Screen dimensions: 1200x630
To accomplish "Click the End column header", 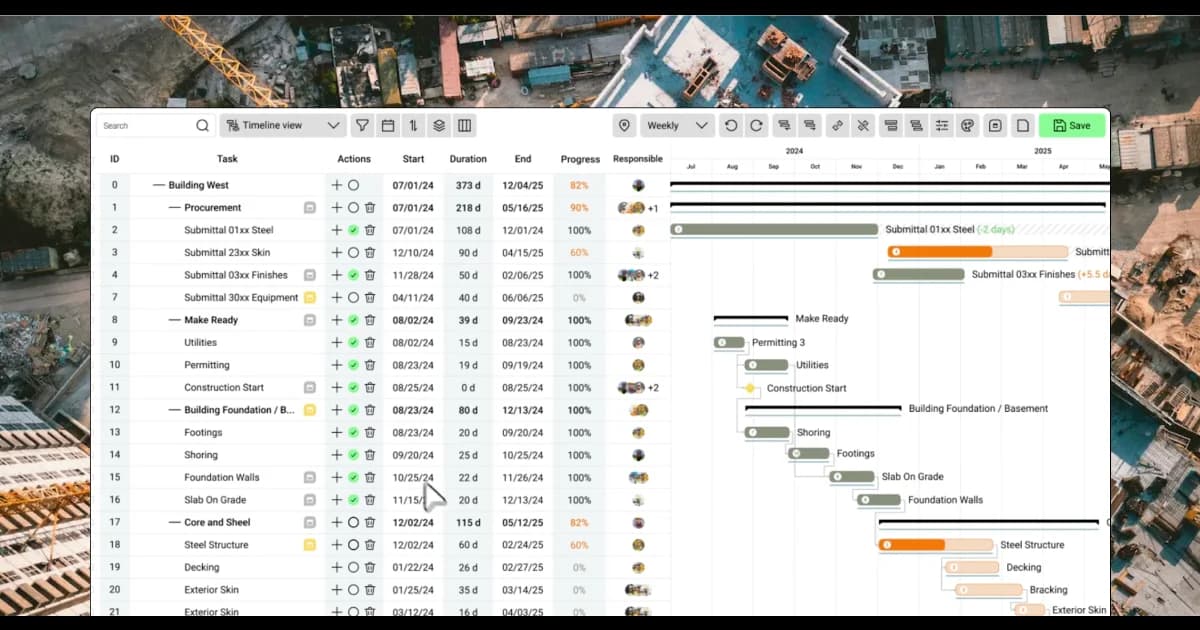I will pos(523,159).
